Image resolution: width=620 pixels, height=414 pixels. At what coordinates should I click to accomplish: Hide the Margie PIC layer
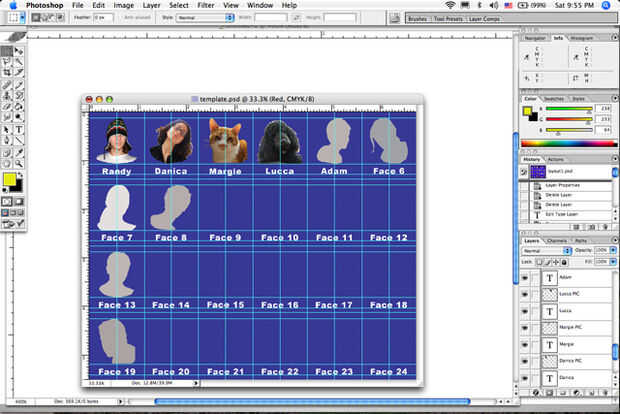click(525, 328)
